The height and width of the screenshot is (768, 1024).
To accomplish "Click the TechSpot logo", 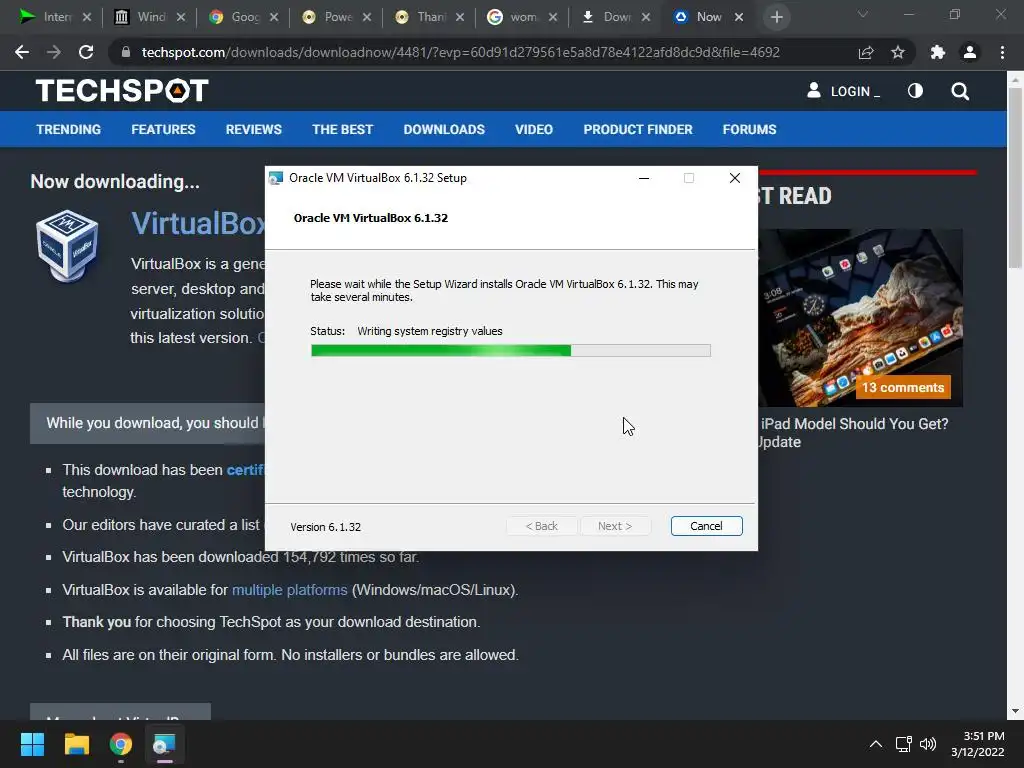I will pyautogui.click(x=122, y=90).
